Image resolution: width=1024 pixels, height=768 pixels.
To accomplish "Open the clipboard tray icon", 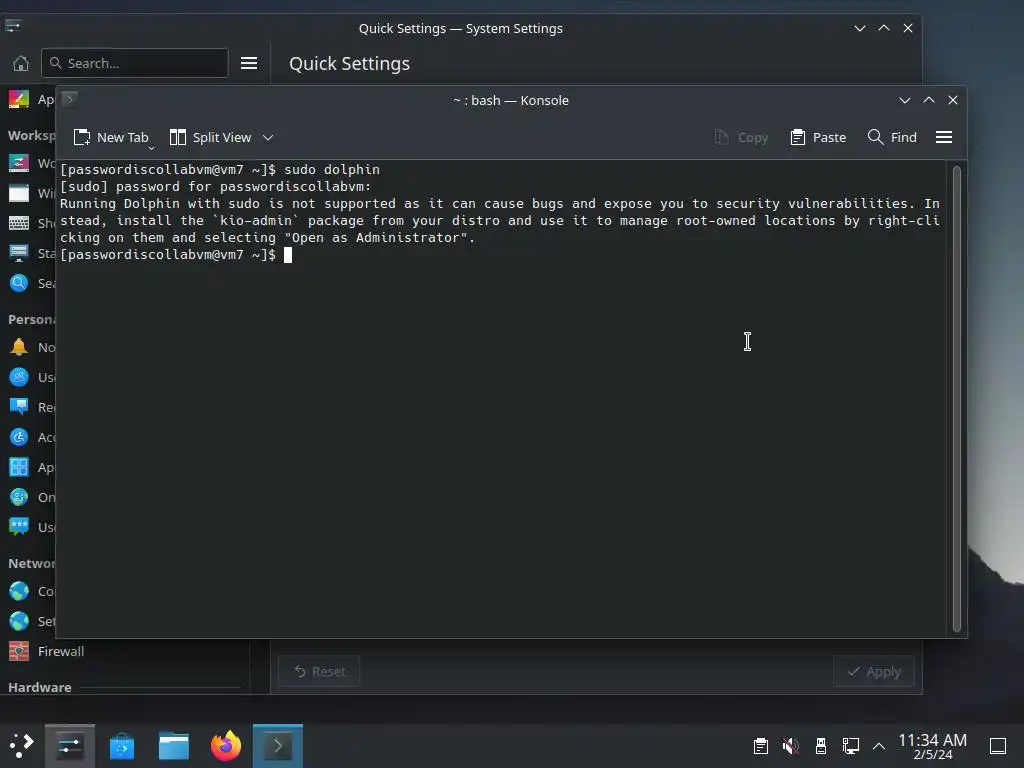I will click(x=760, y=745).
